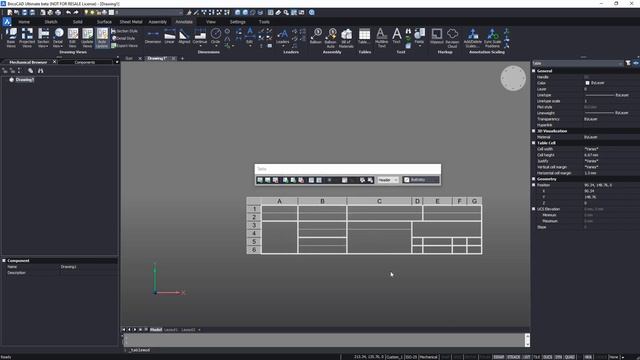640x360 pixels.
Task: Collapse the Geometry properties section
Action: click(533, 179)
